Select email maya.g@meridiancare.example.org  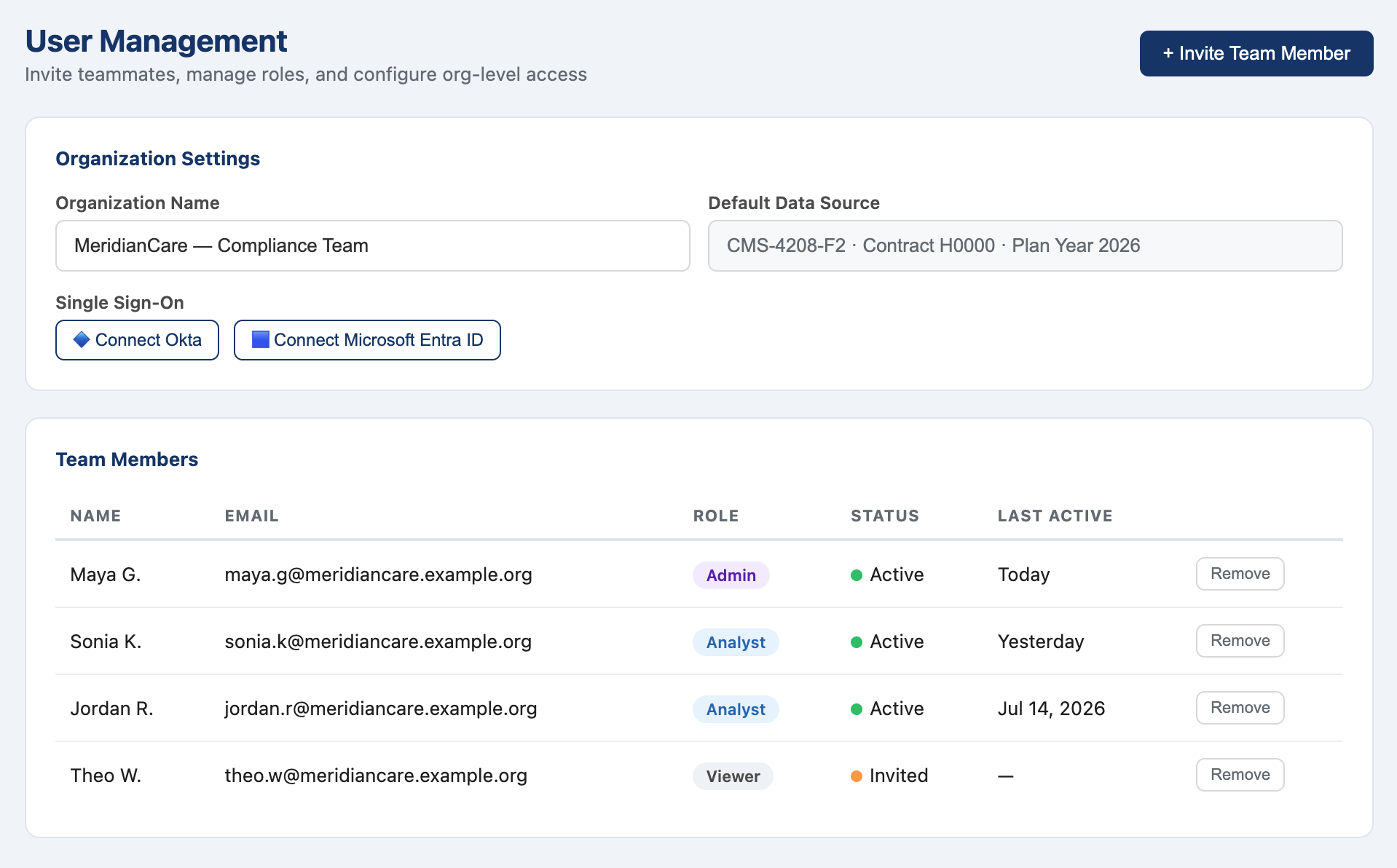click(x=378, y=575)
